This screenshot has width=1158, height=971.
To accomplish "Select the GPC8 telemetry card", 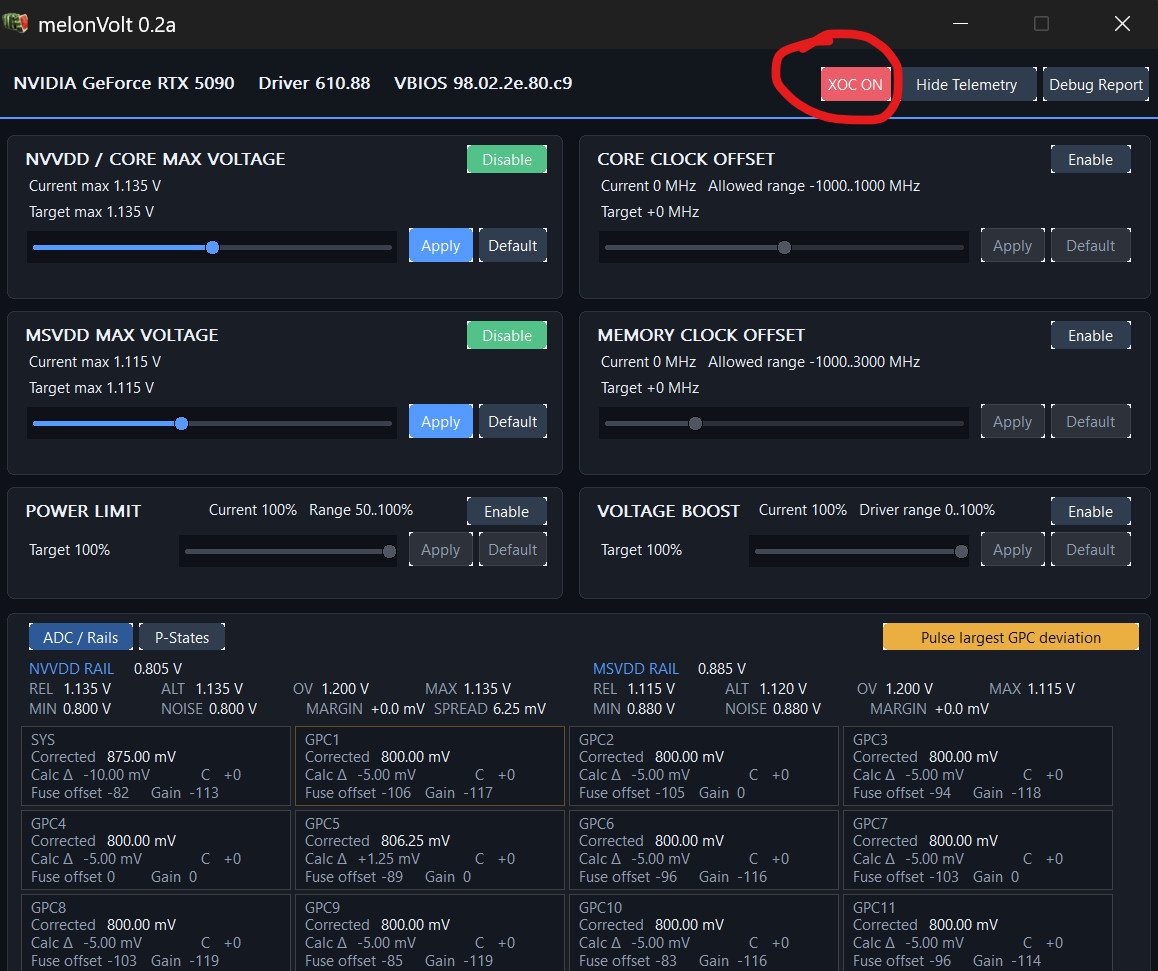I will pos(156,933).
